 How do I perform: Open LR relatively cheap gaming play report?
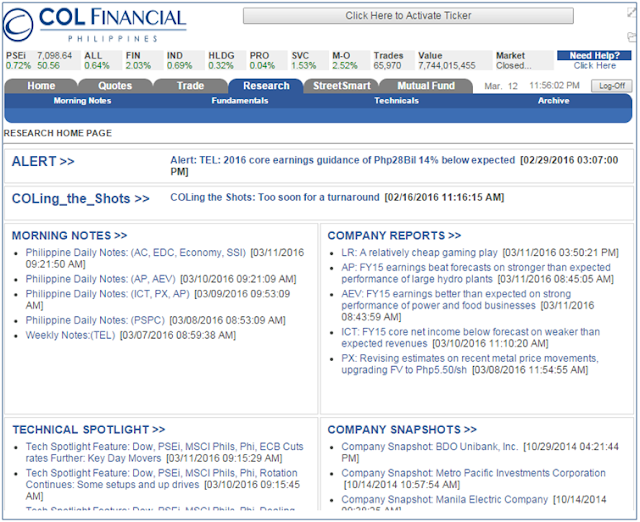(419, 253)
